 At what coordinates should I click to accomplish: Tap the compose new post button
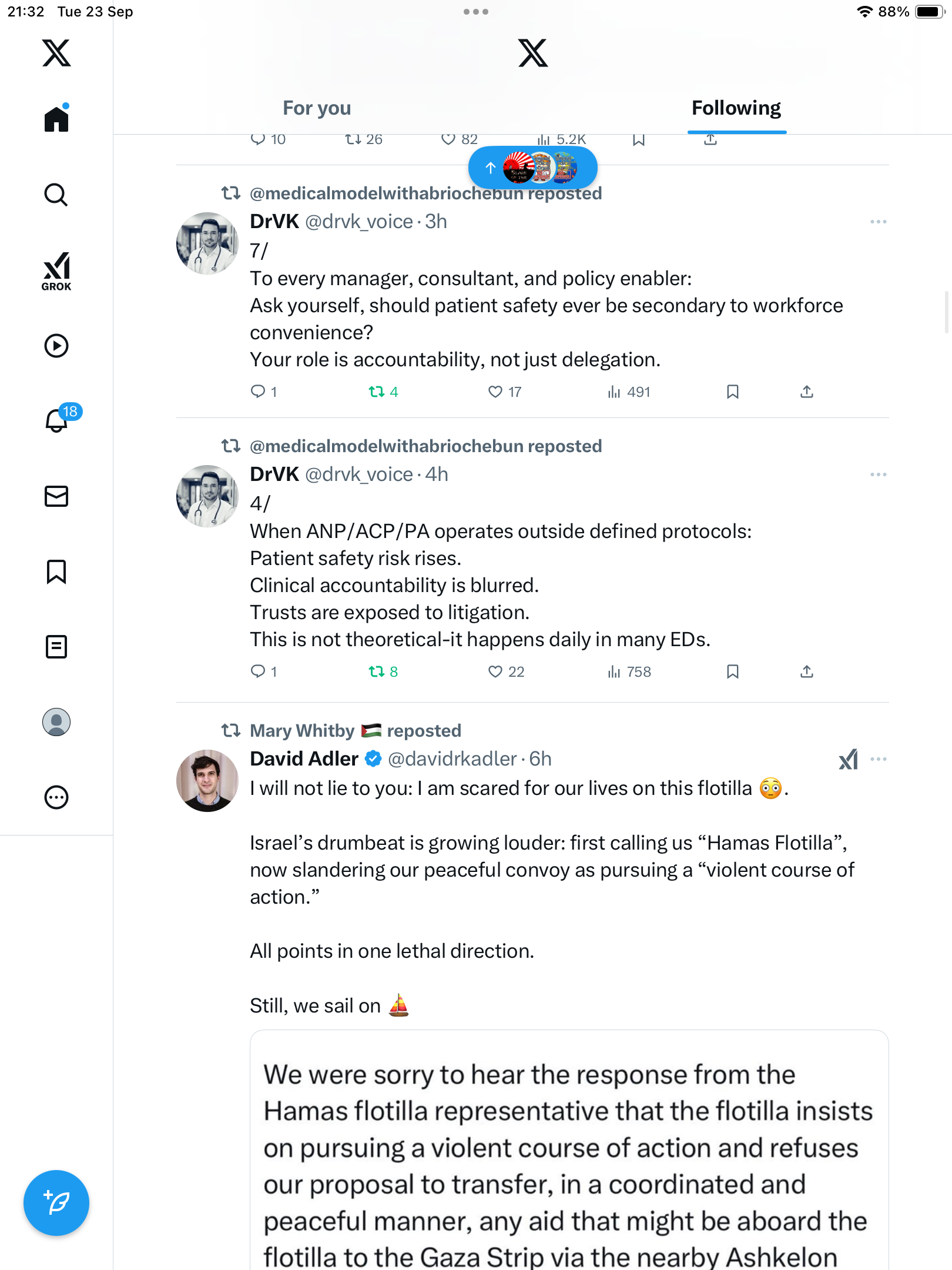(56, 1203)
